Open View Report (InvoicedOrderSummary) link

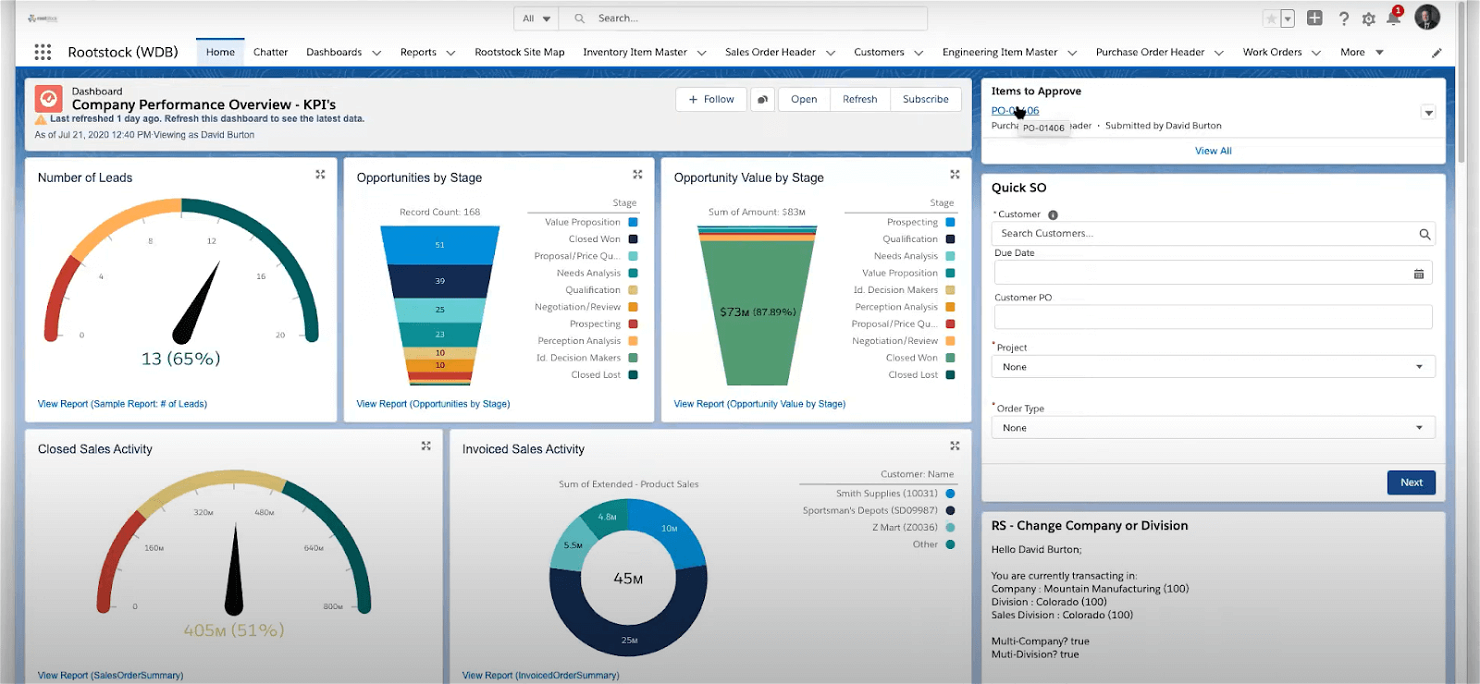540,676
